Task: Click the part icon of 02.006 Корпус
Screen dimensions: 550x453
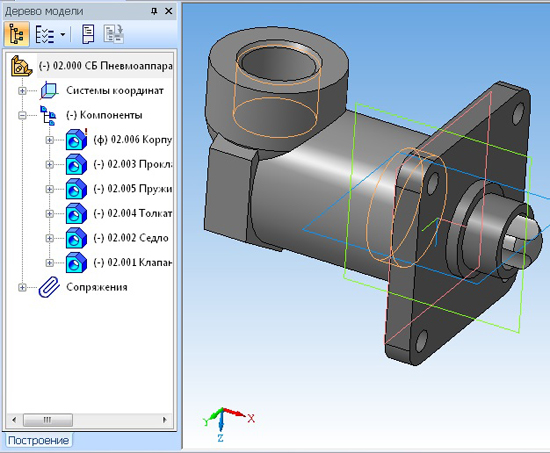Action: click(x=76, y=139)
